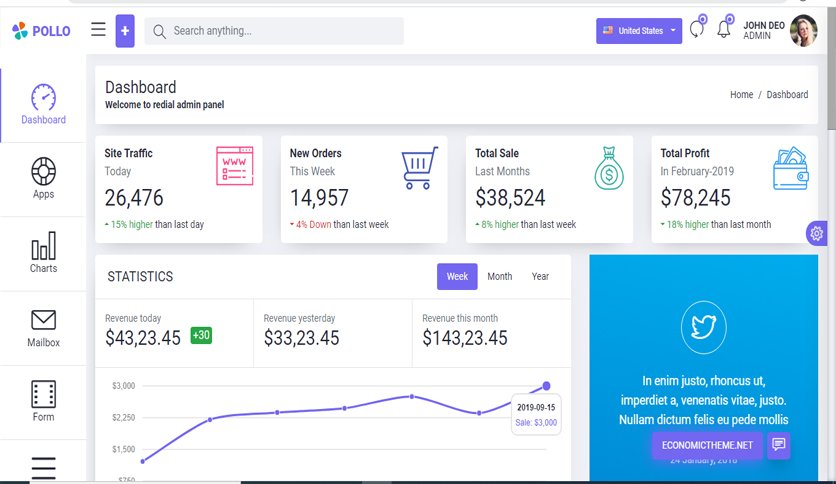Click the $33,23.45 revenue yesterday value

[x=301, y=337]
